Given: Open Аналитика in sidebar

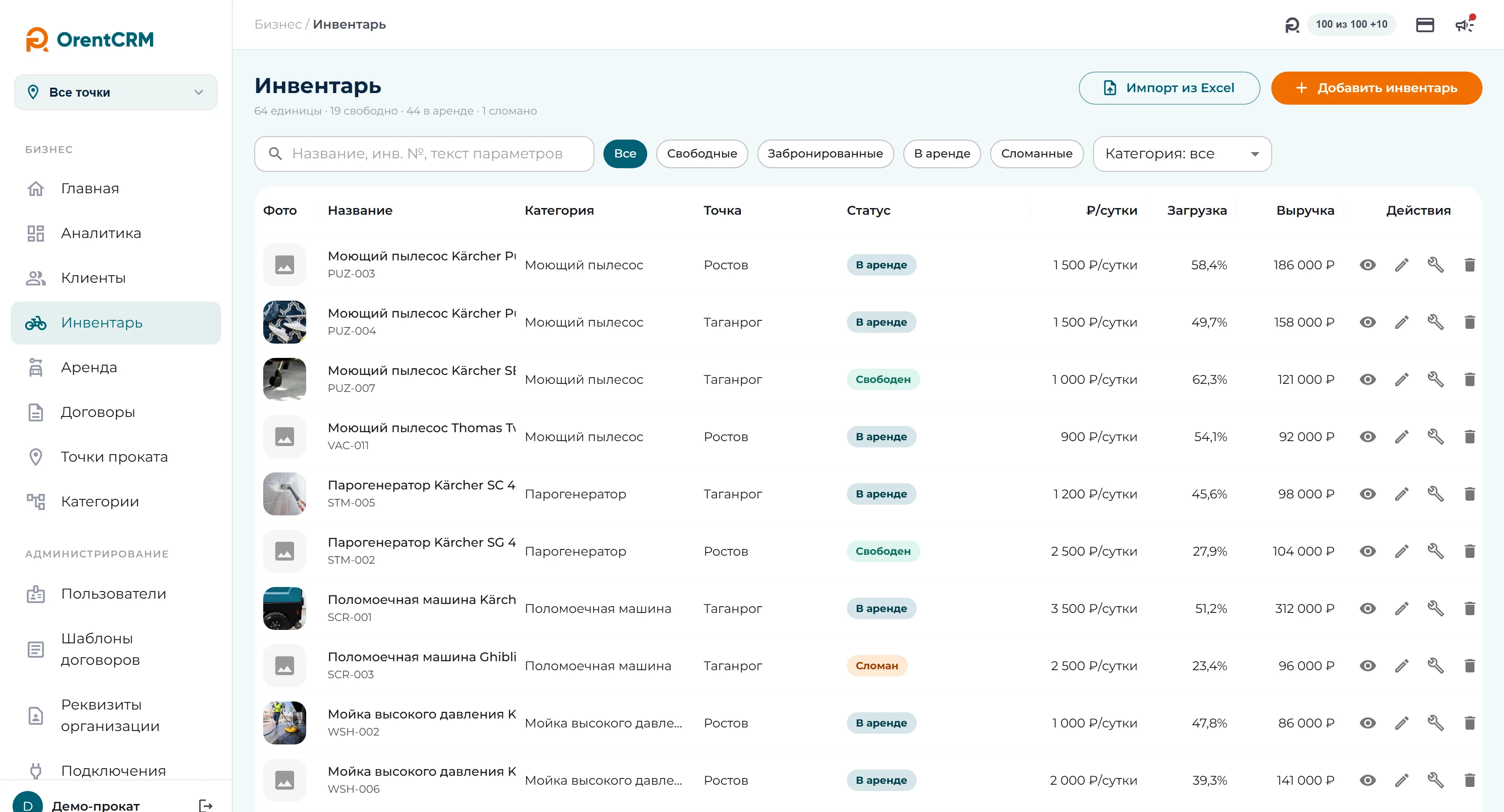Looking at the screenshot, I should (x=115, y=233).
